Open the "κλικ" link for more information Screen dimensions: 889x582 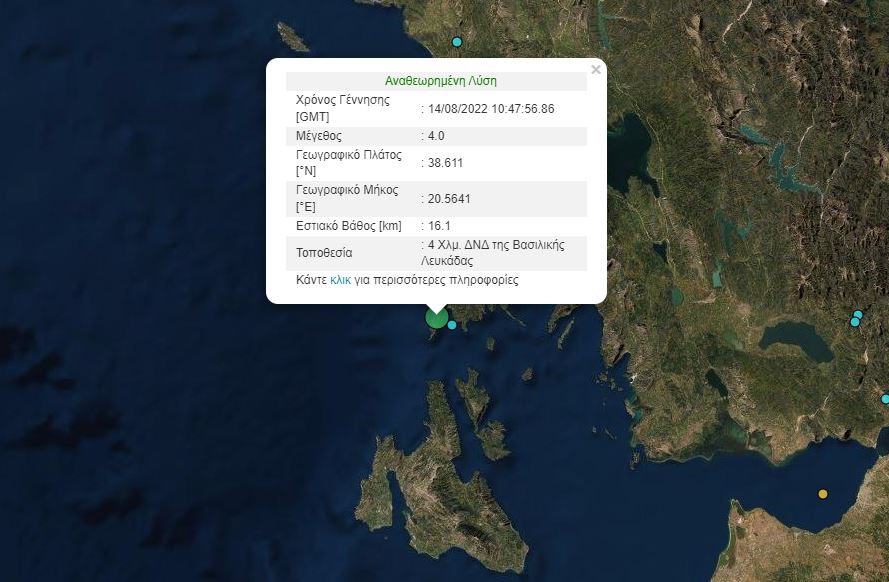[x=340, y=281]
